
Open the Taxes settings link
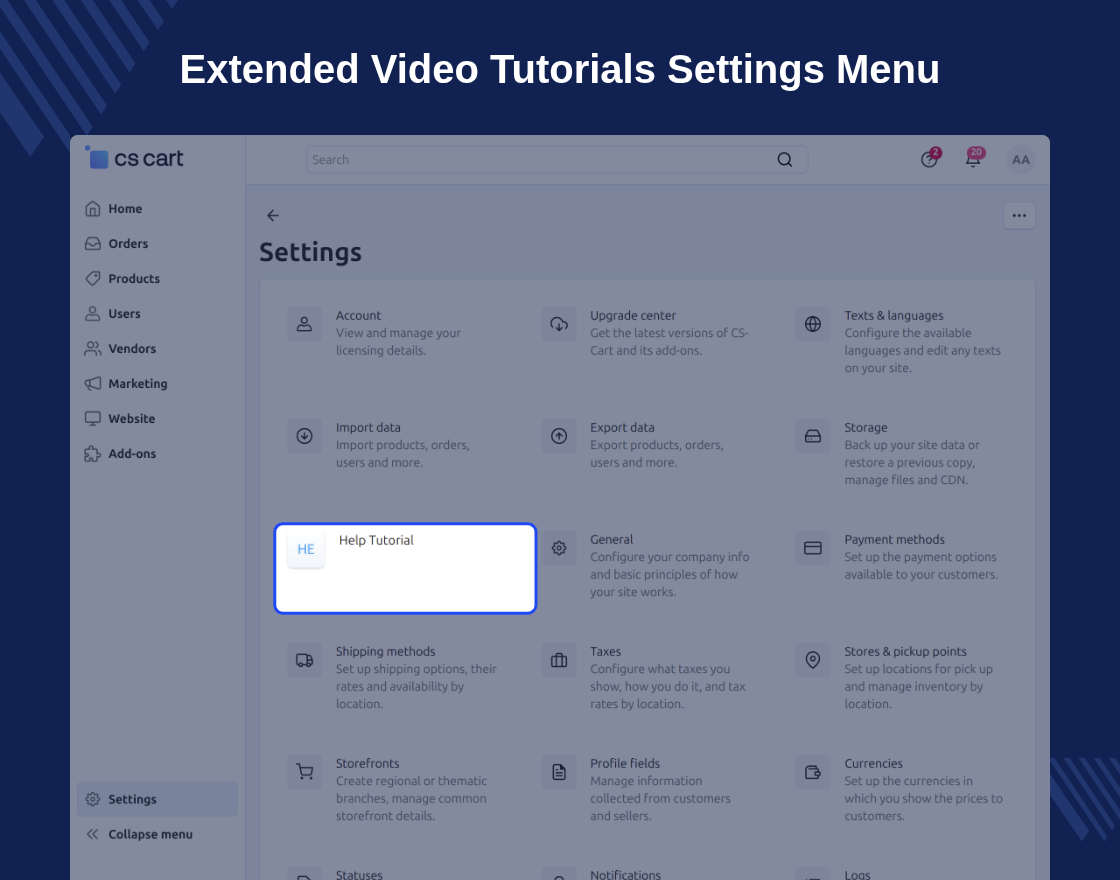click(606, 652)
